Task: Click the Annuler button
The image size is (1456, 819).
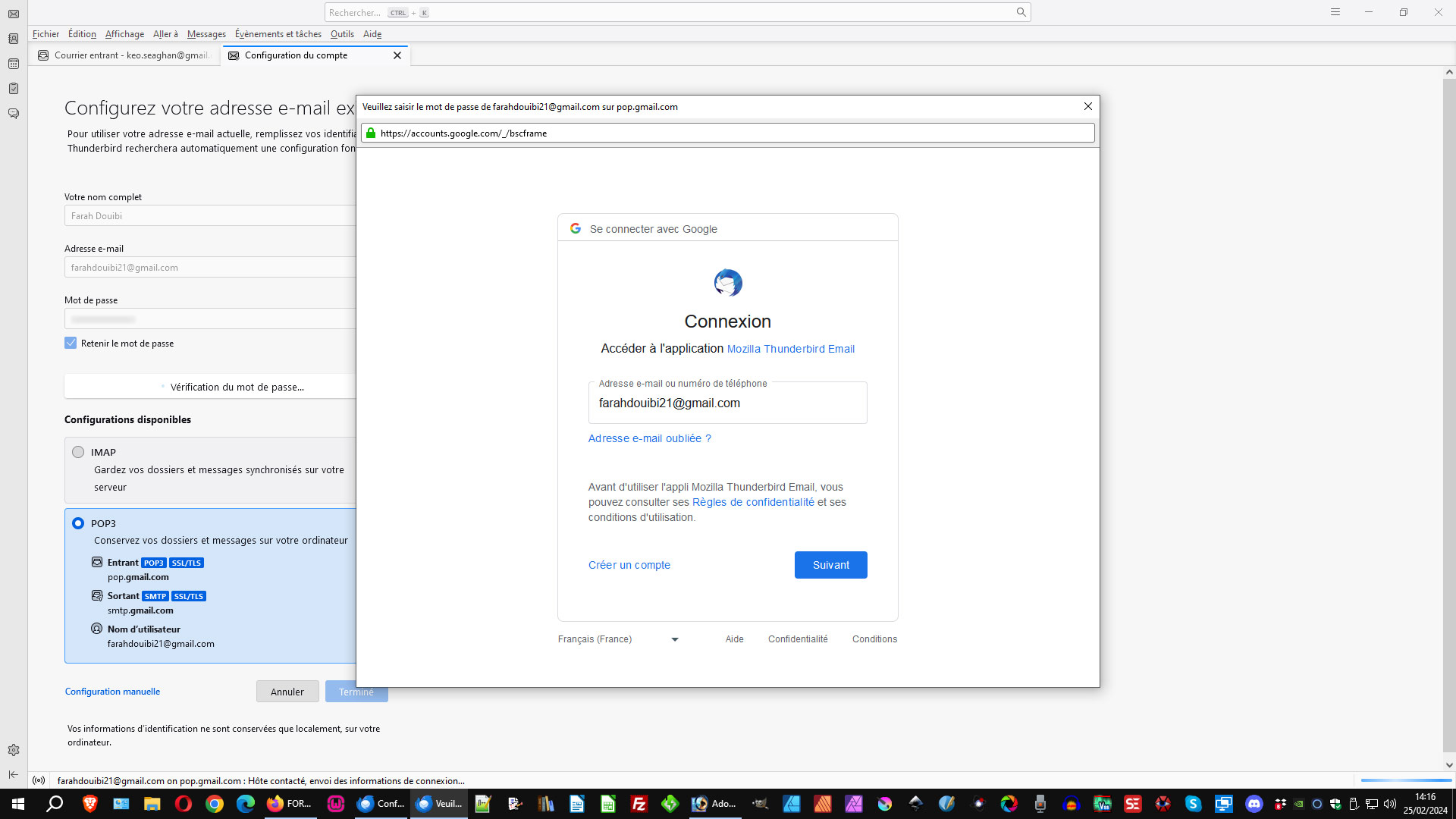Action: point(287,692)
